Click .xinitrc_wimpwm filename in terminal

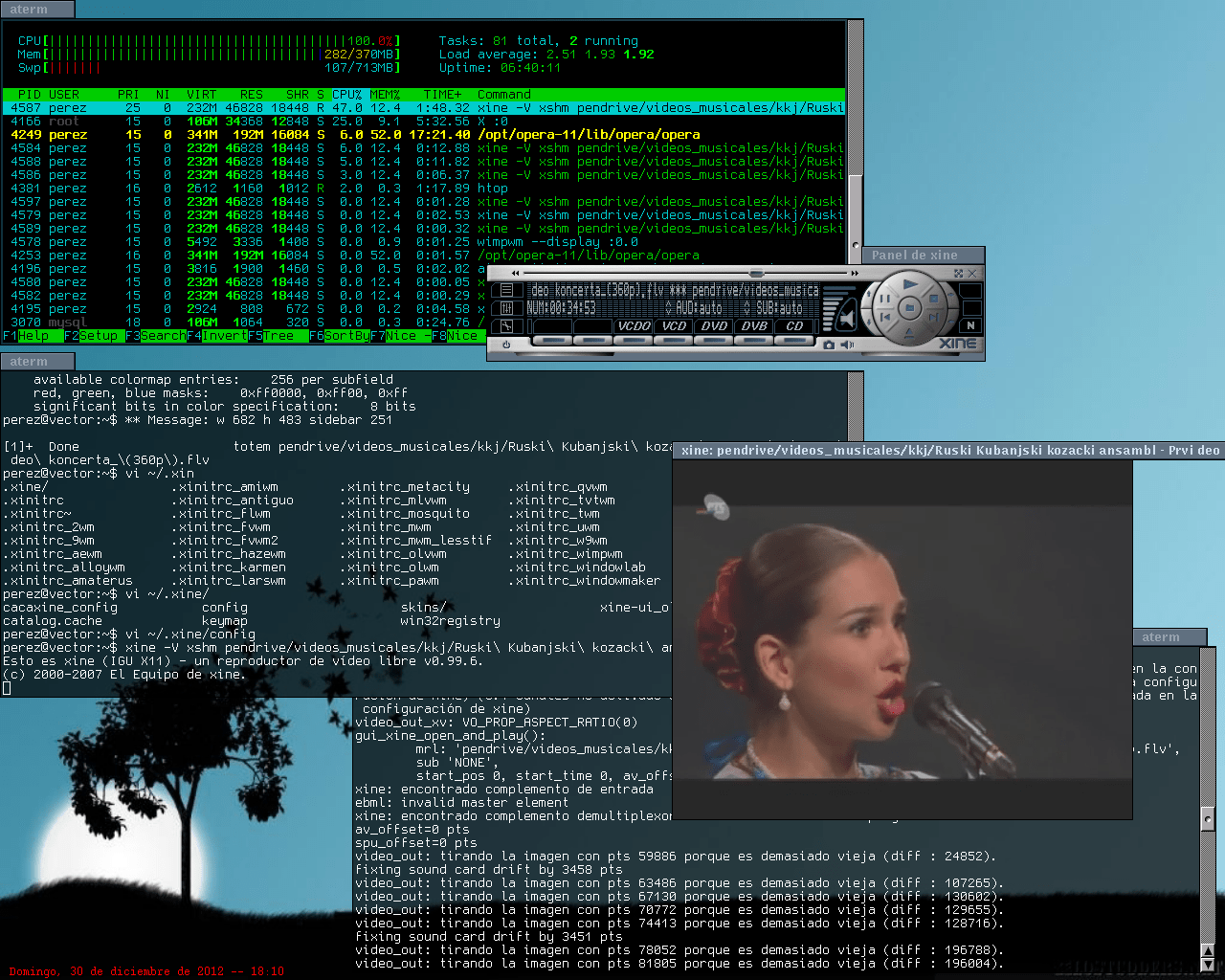tap(566, 554)
